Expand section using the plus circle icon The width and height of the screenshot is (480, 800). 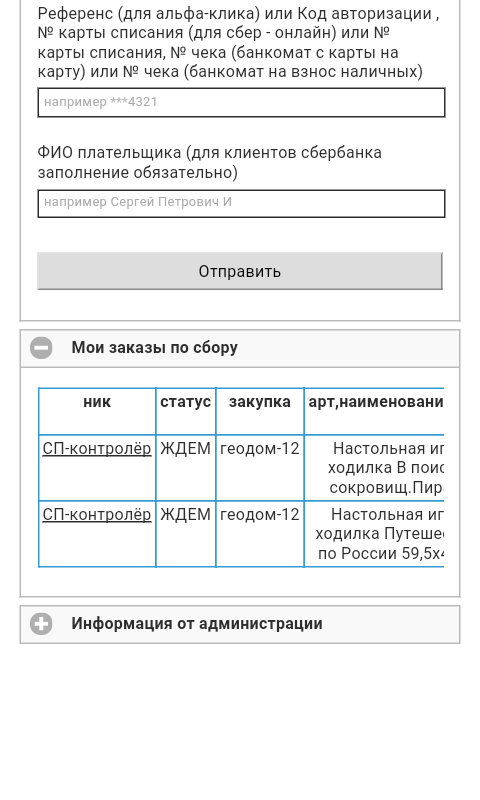point(41,624)
